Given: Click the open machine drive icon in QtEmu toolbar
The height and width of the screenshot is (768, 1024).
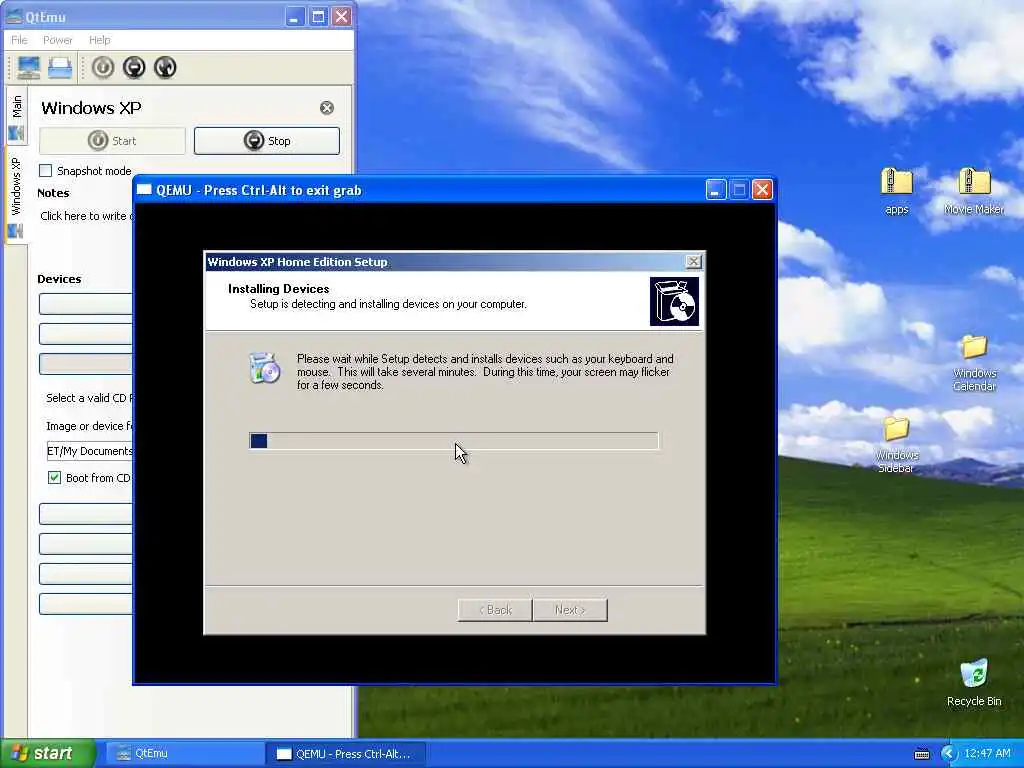Looking at the screenshot, I should (60, 67).
